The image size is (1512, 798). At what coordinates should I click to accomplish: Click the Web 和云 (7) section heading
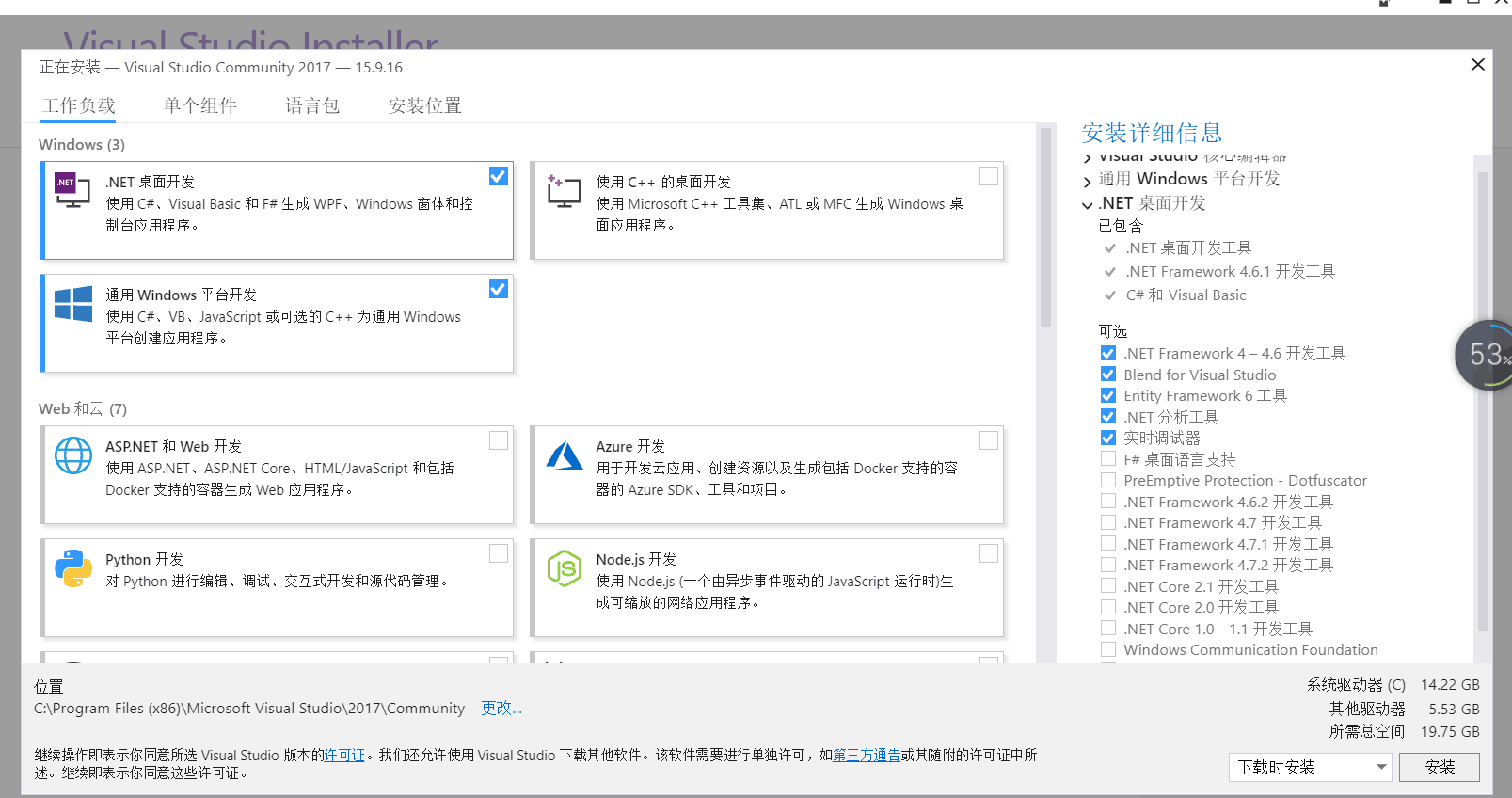point(83,408)
